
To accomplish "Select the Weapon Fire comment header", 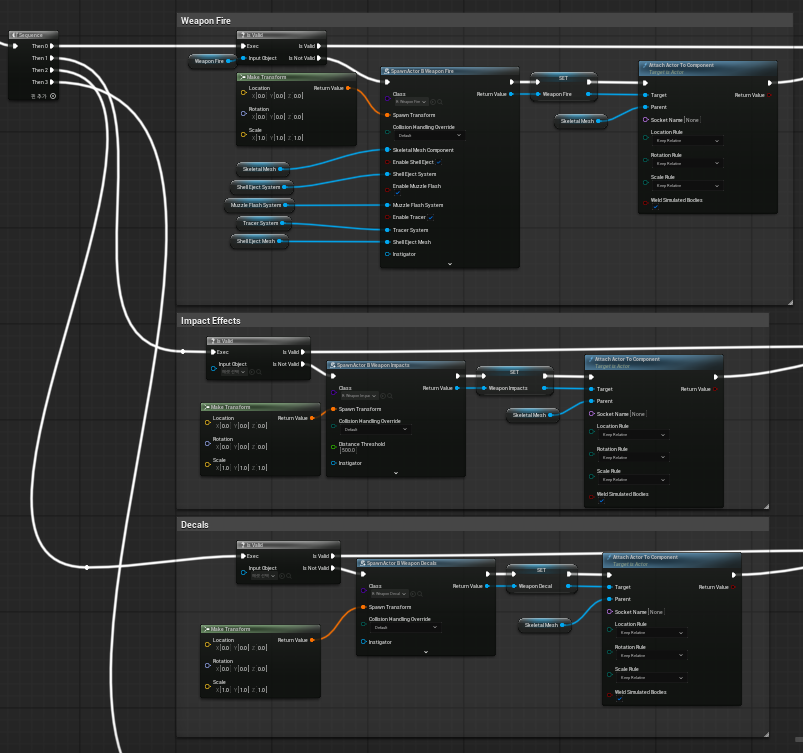I will tap(484, 21).
